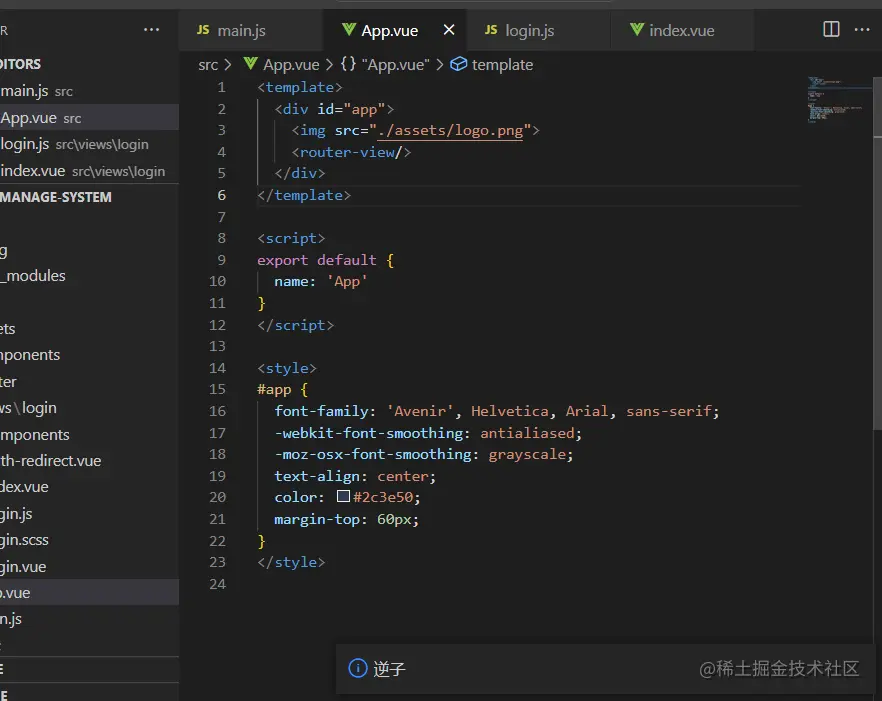
Task: Open the src breadcrumb dropdown
Action: pos(208,64)
